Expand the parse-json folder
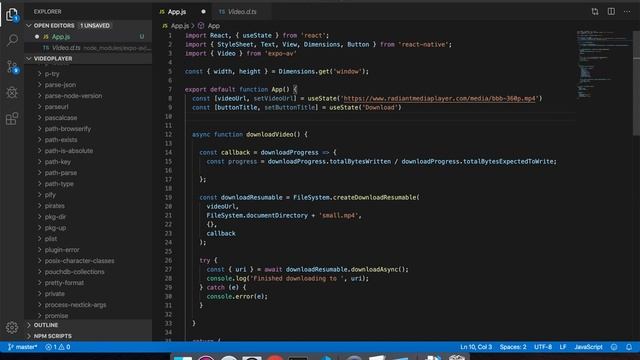Image resolution: width=640 pixels, height=360 pixels. (88, 85)
